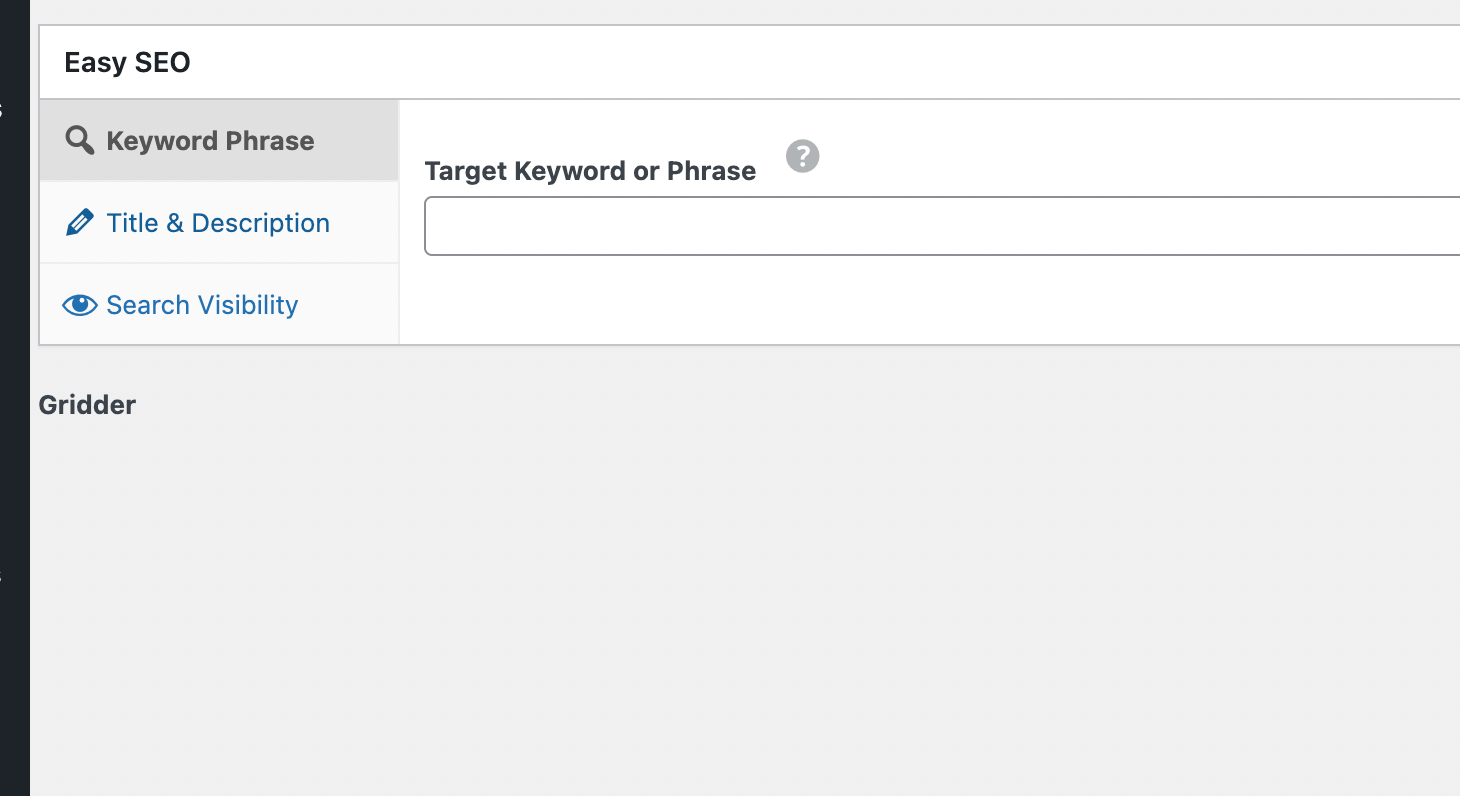Select the Search Visibility tab label
Image resolution: width=1460 pixels, height=796 pixels.
202,305
